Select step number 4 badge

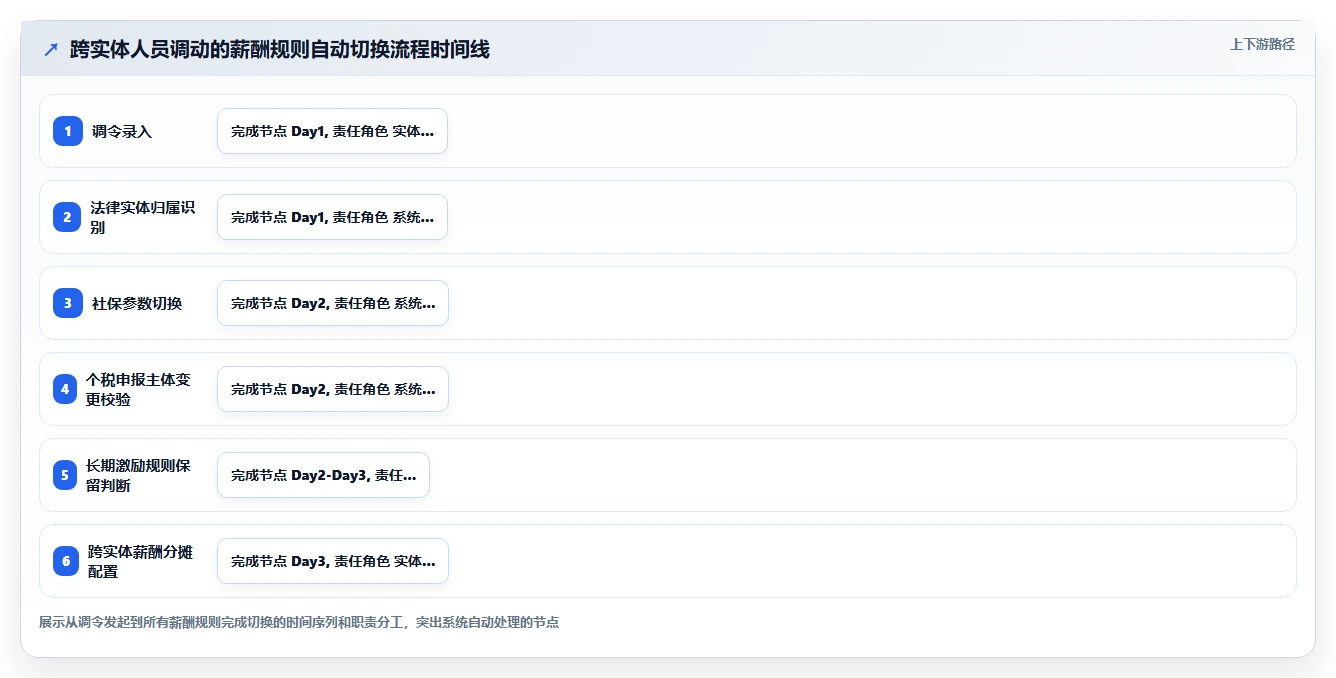click(x=65, y=389)
